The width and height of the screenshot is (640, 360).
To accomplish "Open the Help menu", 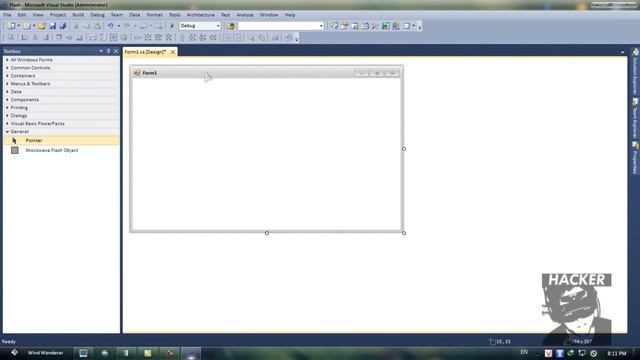I will coord(290,15).
